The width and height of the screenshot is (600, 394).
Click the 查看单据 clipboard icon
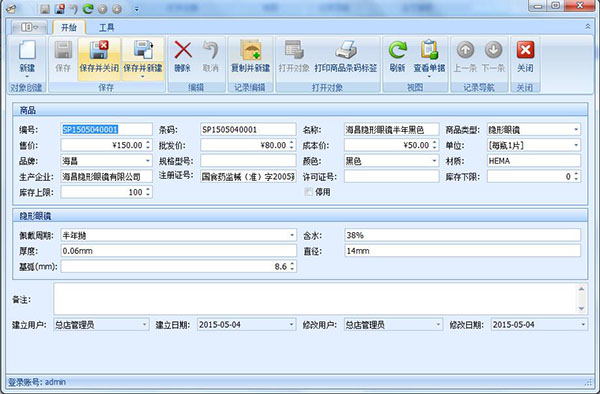pos(429,51)
